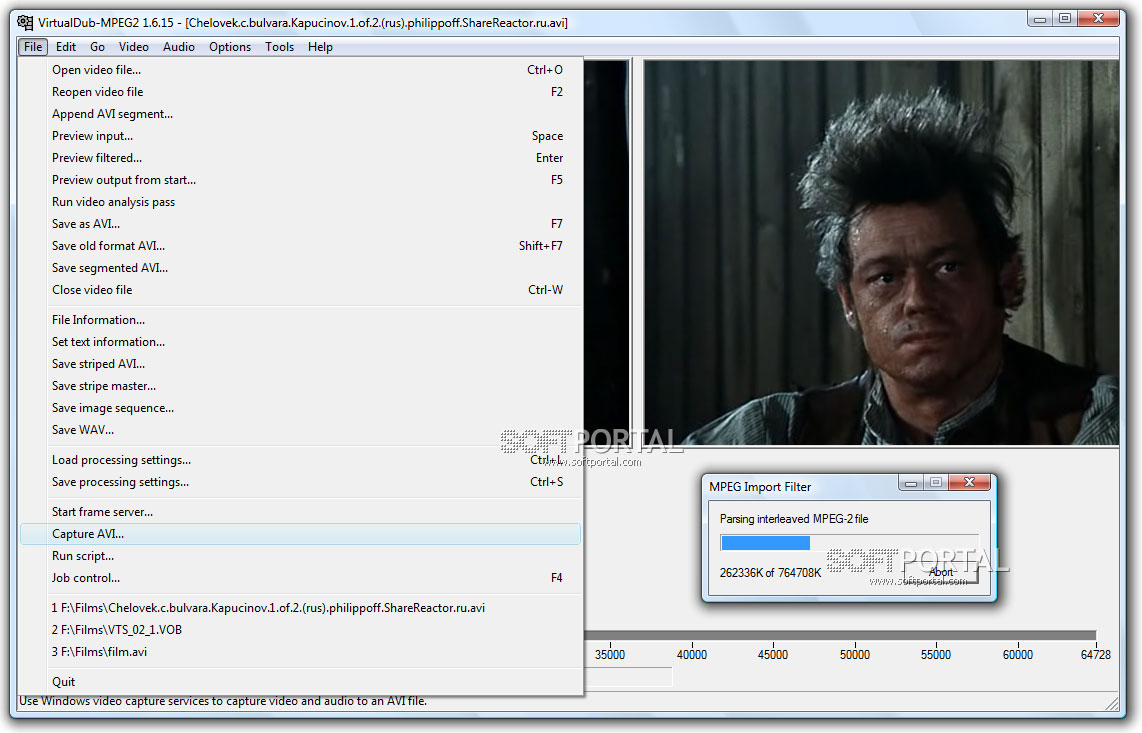Select Reopen video file
Screen dimensions: 1142x733
tap(300, 92)
